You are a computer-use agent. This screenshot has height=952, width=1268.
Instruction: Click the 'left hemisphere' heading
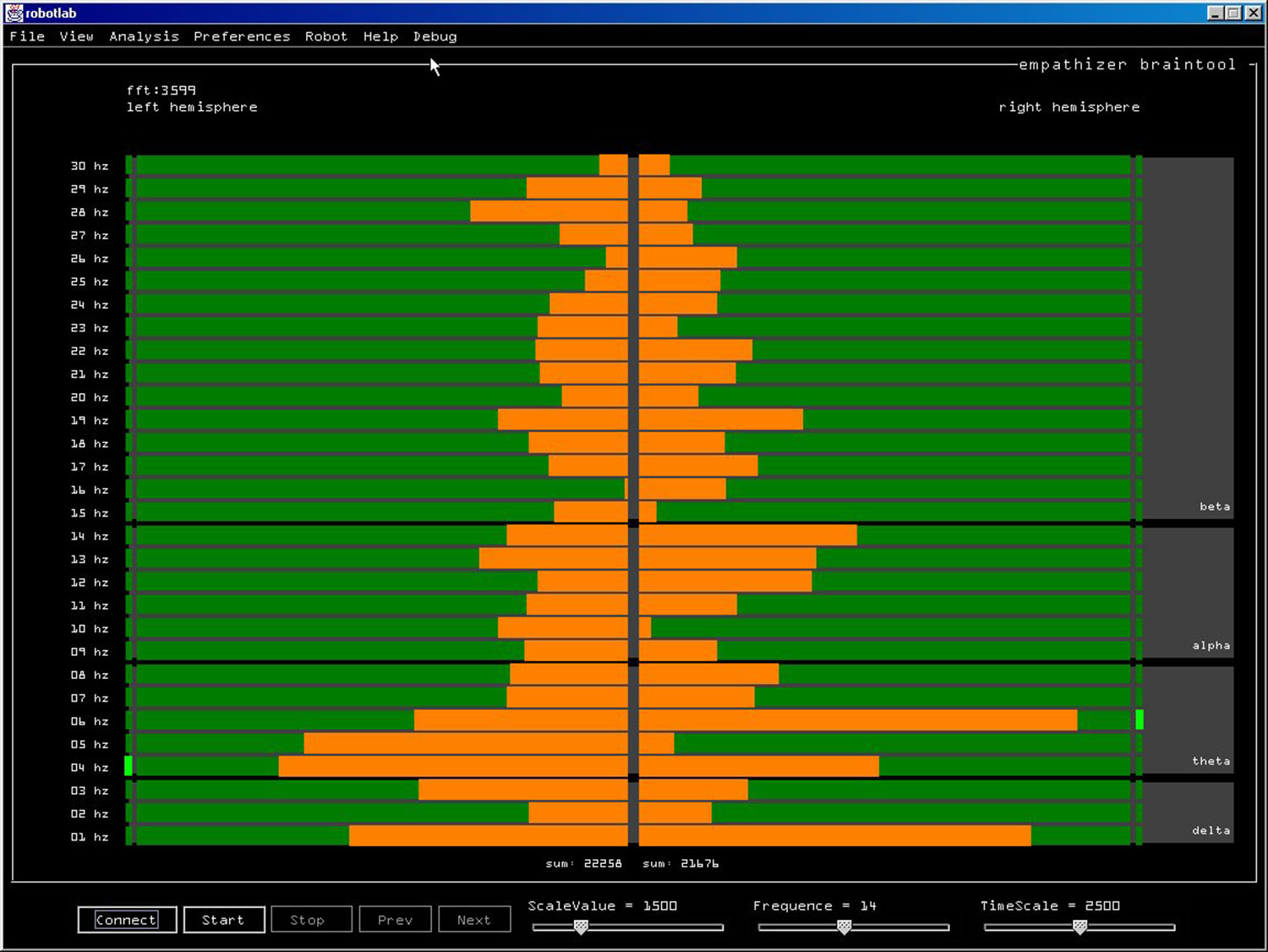click(x=192, y=107)
